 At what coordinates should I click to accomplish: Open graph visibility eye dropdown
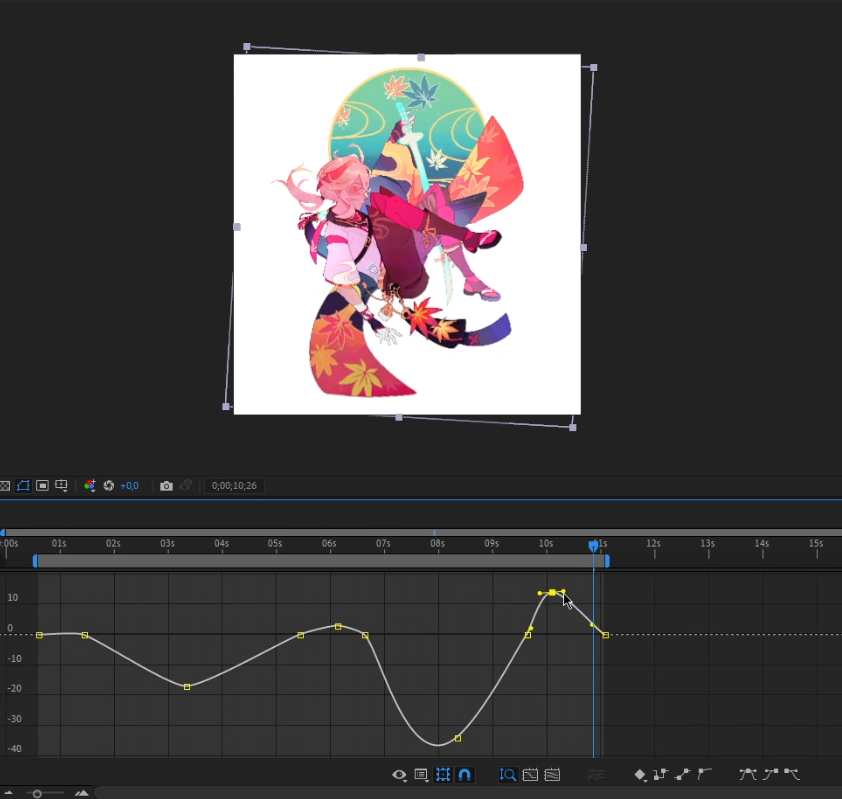tap(400, 774)
